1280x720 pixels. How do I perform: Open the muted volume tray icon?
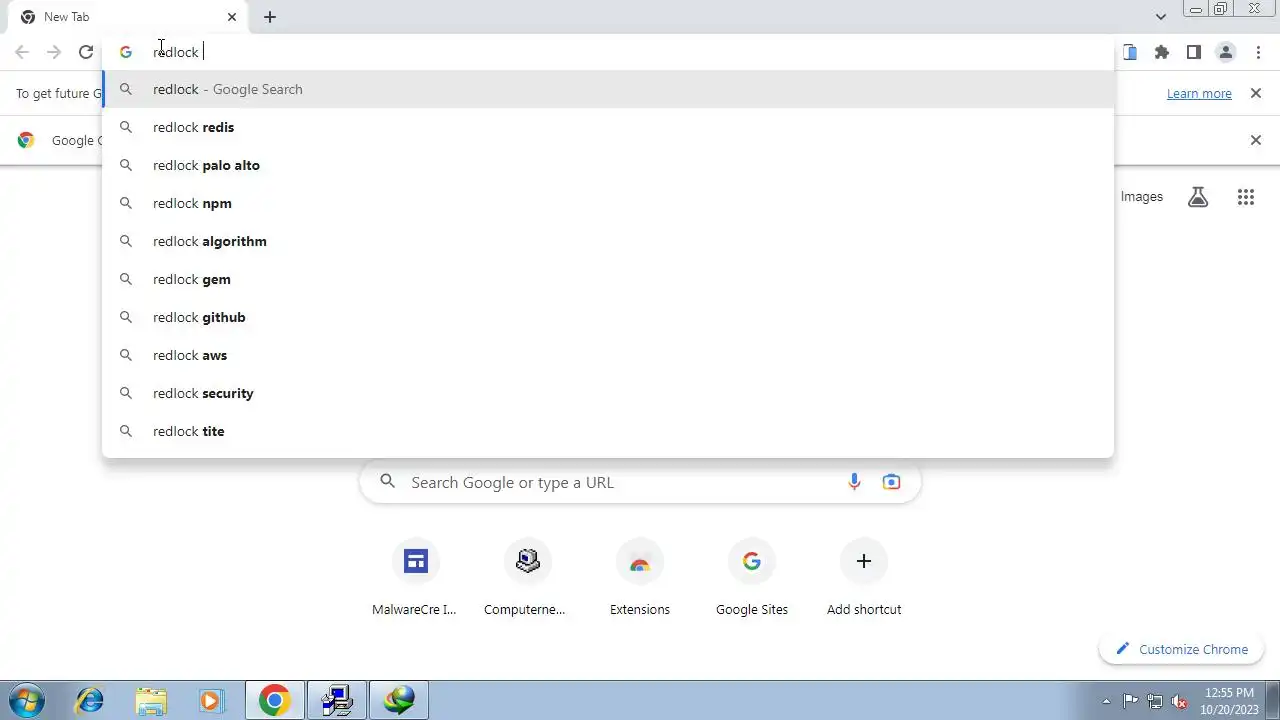click(x=1180, y=701)
